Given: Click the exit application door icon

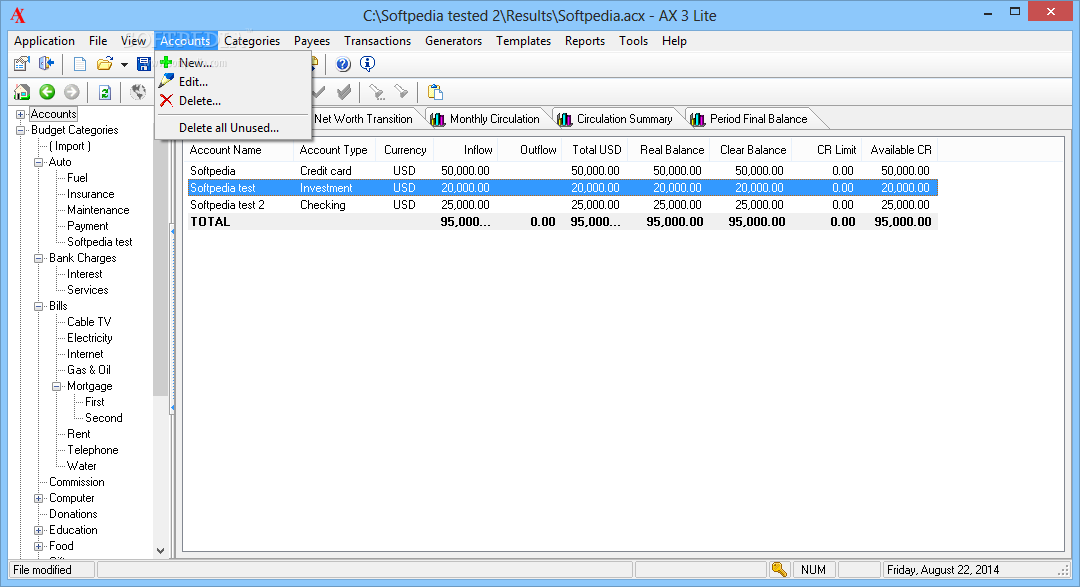Looking at the screenshot, I should [x=46, y=64].
